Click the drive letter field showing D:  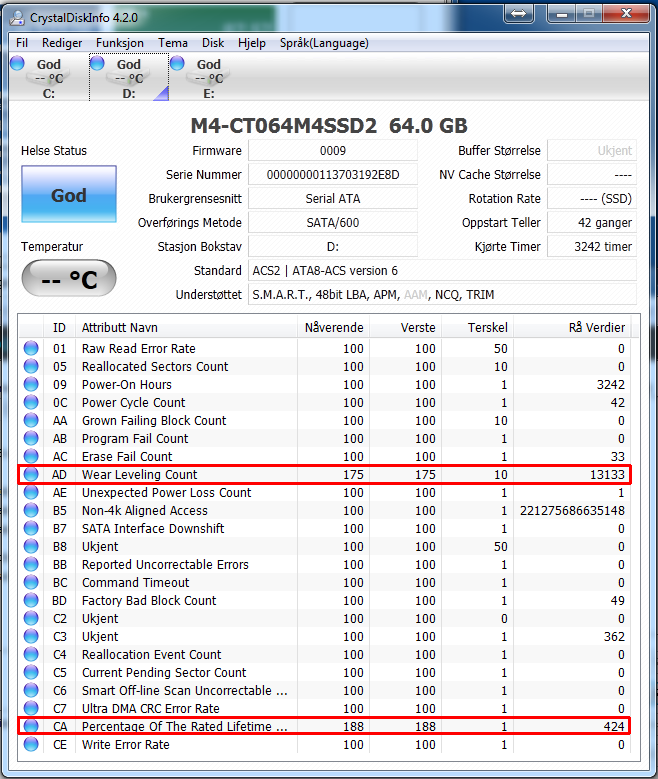coord(333,246)
